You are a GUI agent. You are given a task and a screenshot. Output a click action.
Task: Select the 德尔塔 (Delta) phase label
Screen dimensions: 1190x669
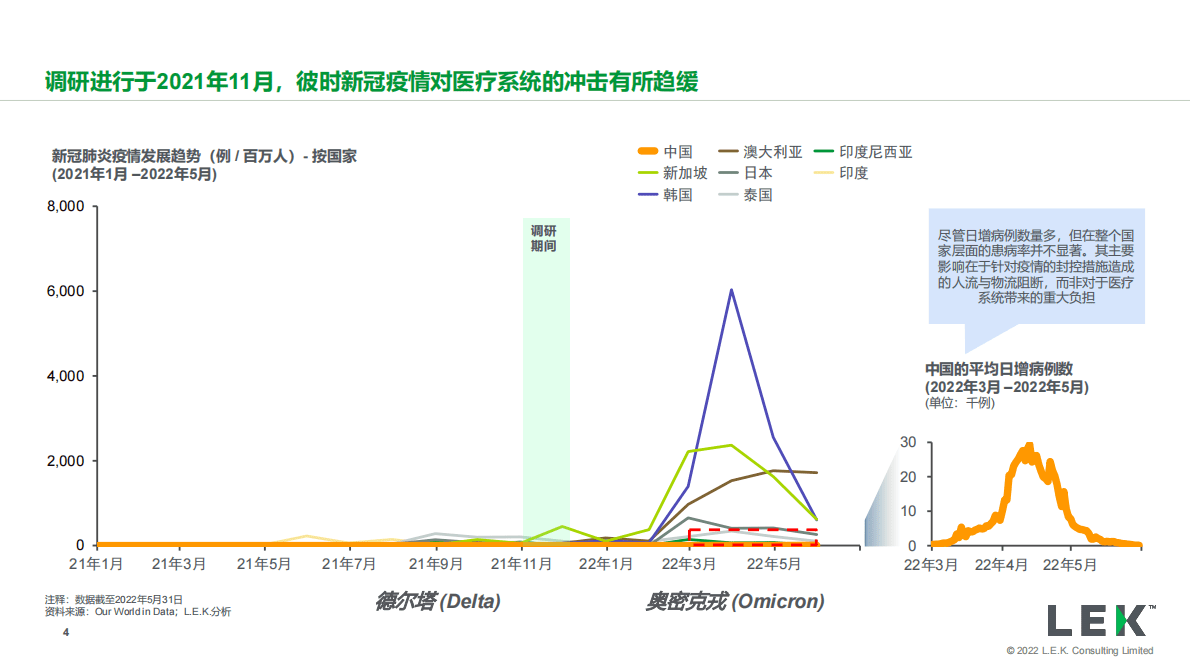click(438, 601)
